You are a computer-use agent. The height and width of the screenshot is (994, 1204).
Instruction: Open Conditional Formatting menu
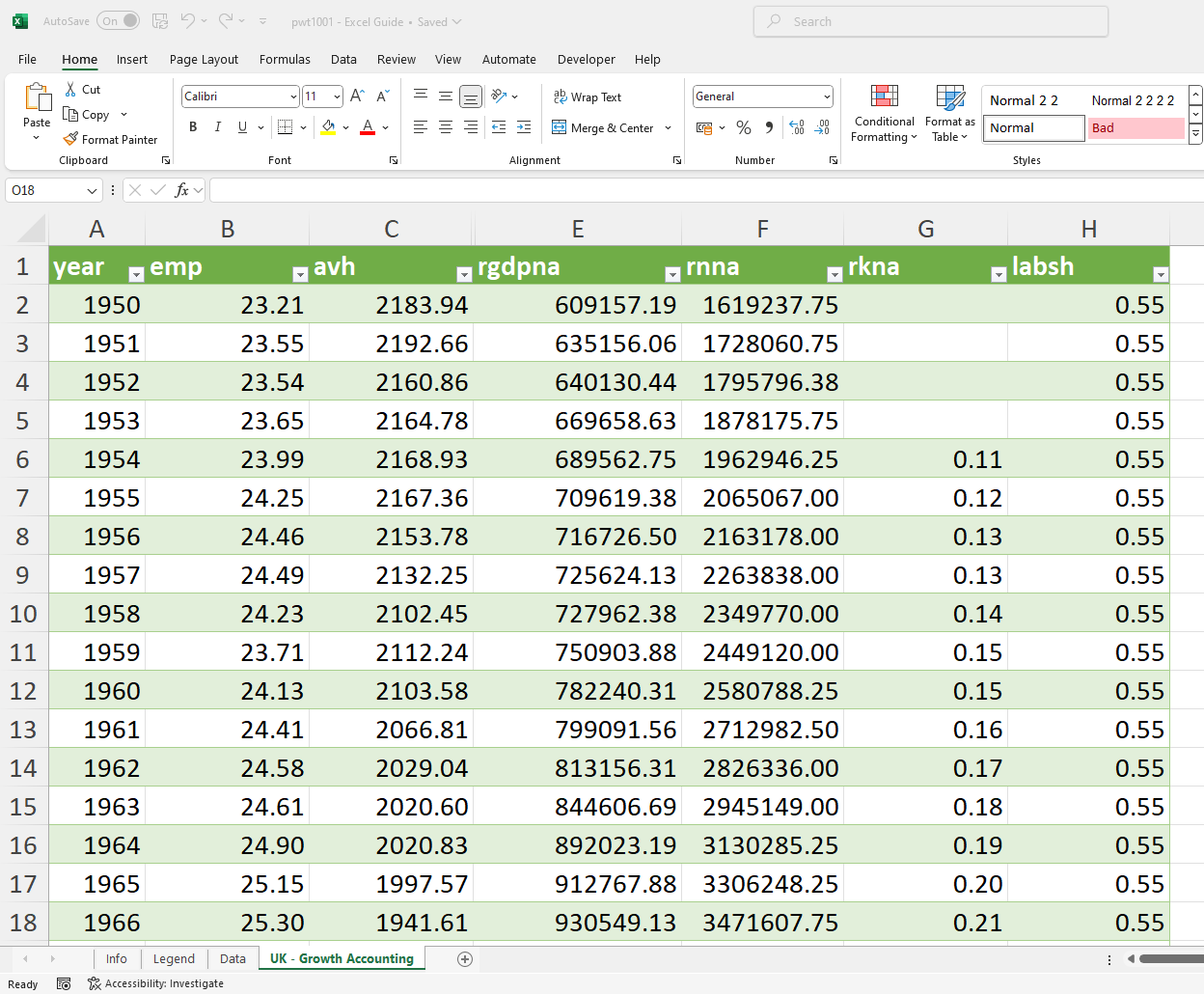884,114
